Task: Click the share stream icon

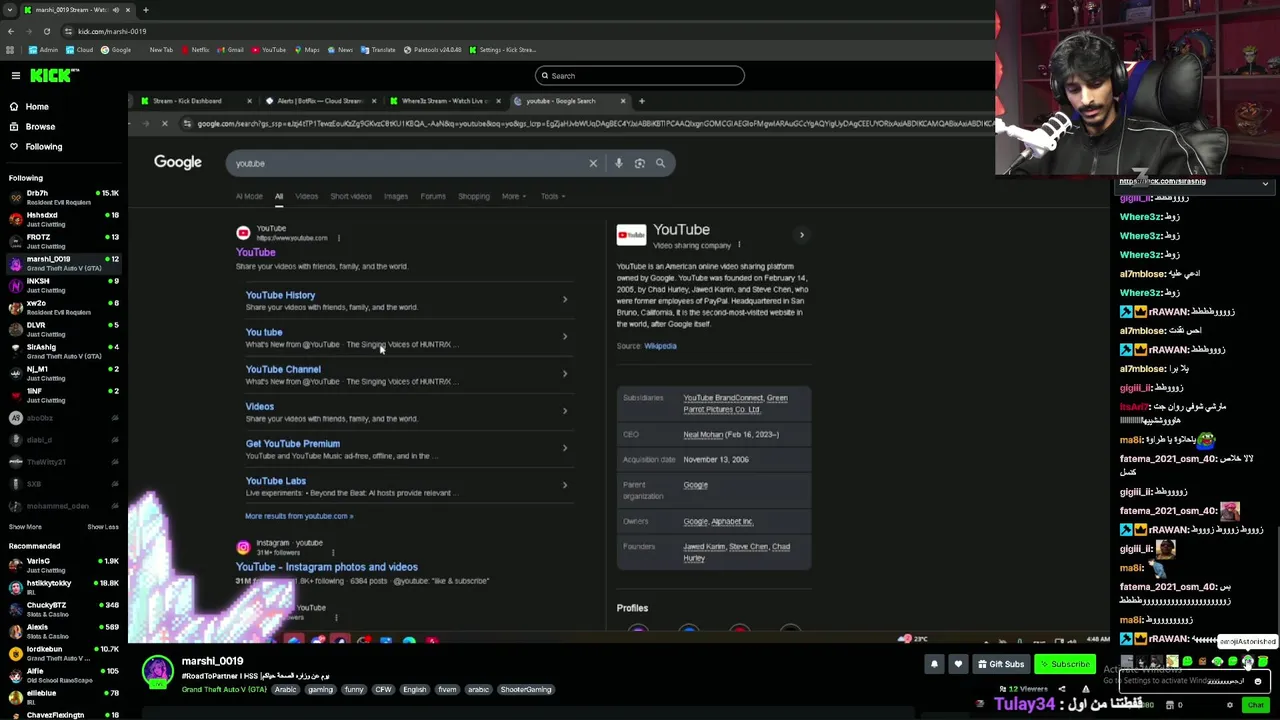Action: [x=1062, y=689]
